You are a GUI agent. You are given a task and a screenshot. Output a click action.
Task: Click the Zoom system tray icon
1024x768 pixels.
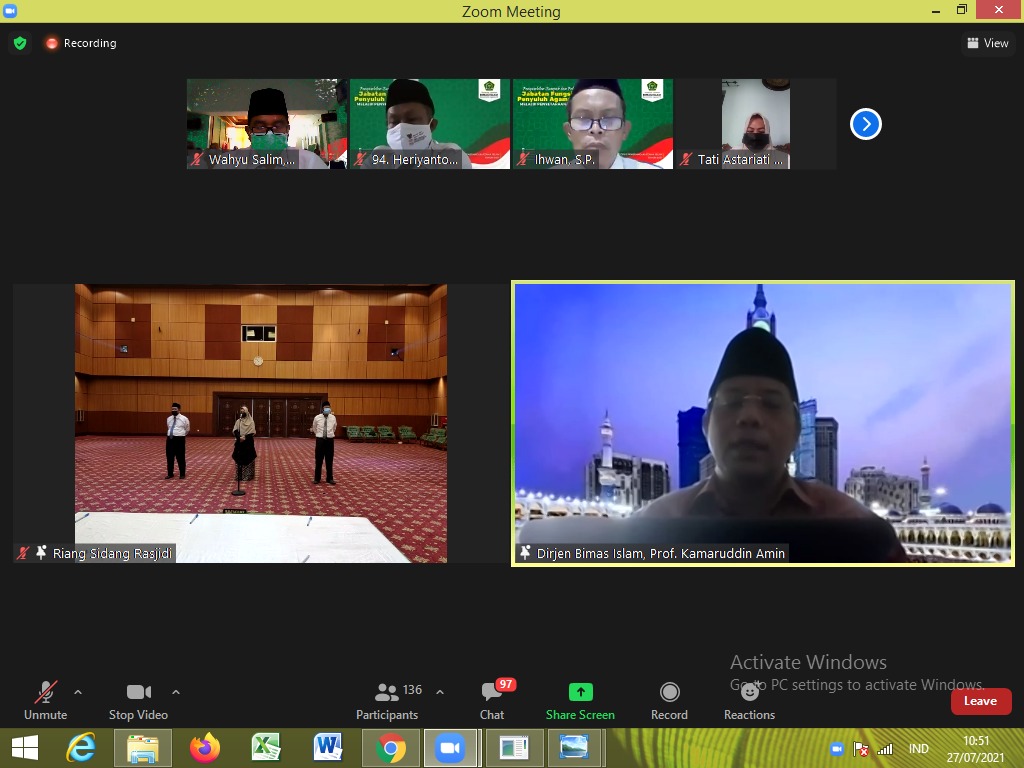(x=837, y=749)
